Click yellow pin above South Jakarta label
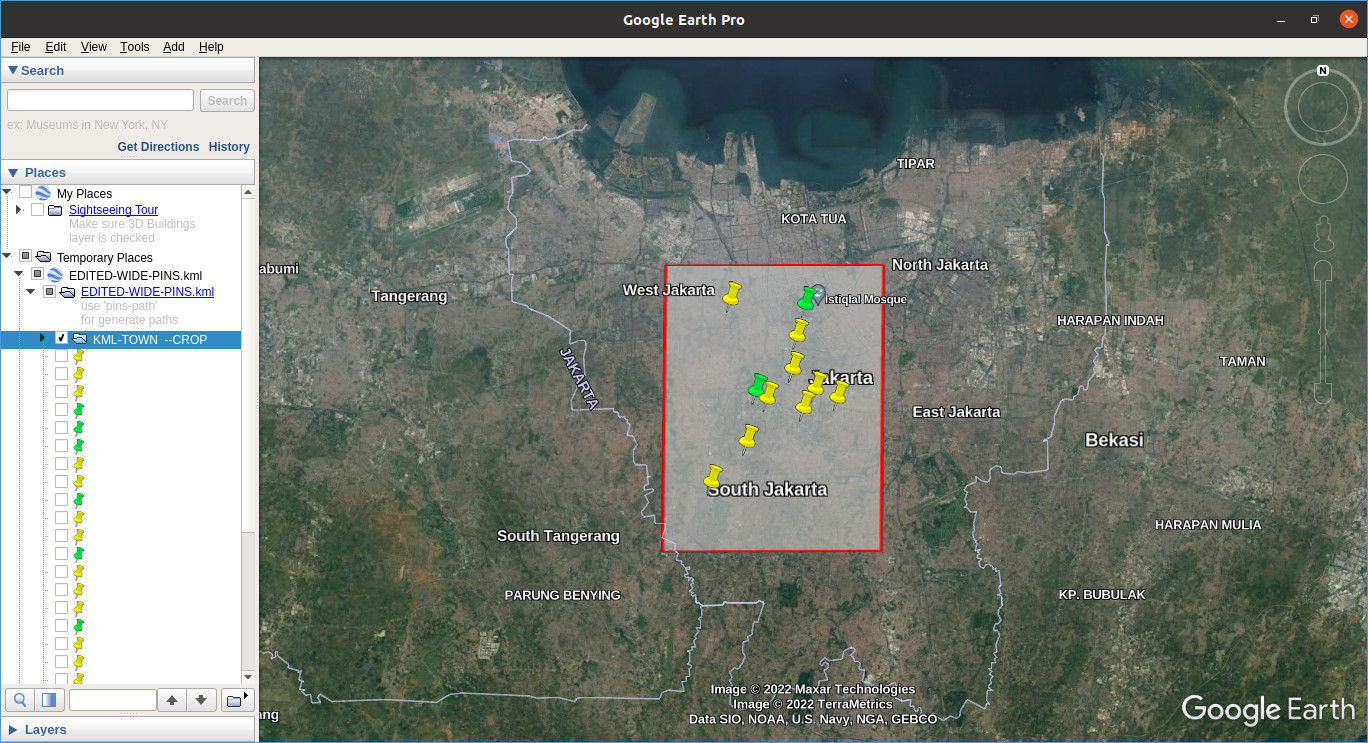Viewport: 1368px width, 743px height. point(713,476)
